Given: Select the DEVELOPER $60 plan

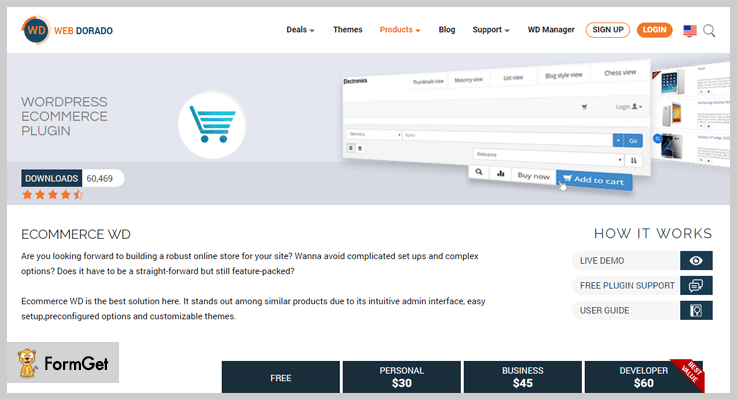Looking at the screenshot, I should point(644,377).
